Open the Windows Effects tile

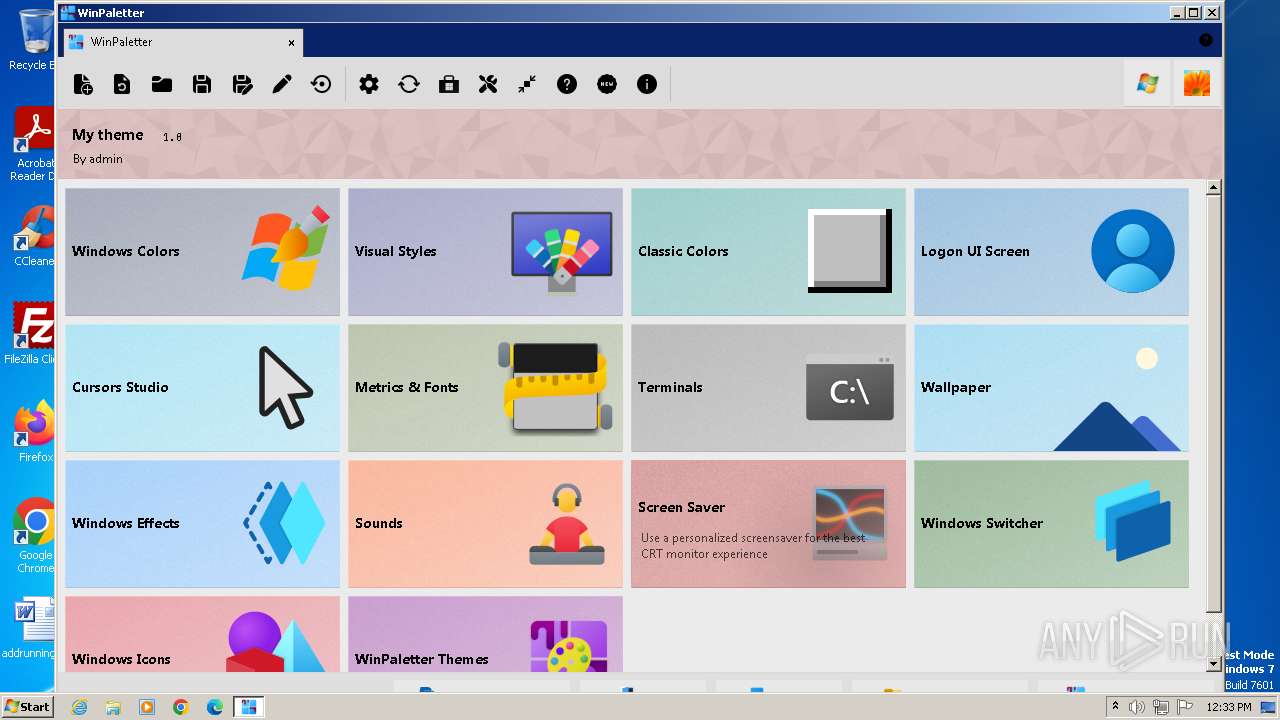point(203,524)
